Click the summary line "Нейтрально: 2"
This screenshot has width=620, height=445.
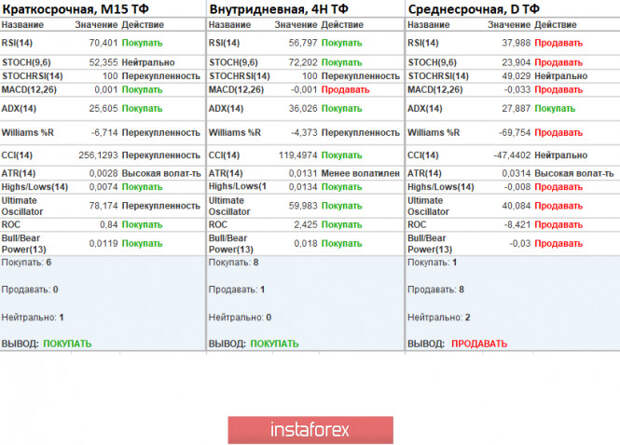pyautogui.click(x=439, y=317)
